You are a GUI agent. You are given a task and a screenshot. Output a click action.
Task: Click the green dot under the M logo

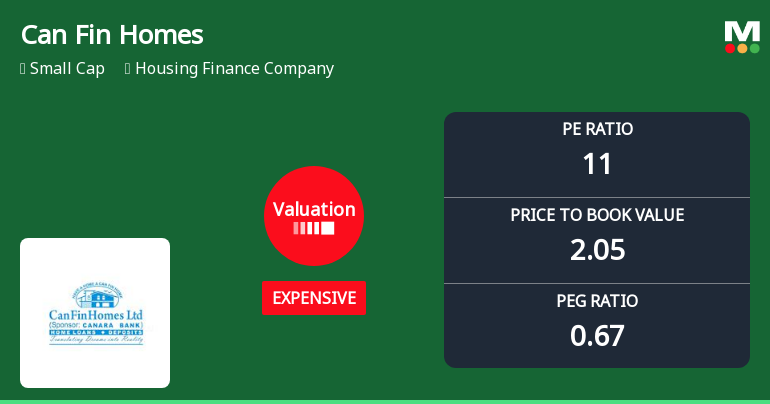(754, 48)
